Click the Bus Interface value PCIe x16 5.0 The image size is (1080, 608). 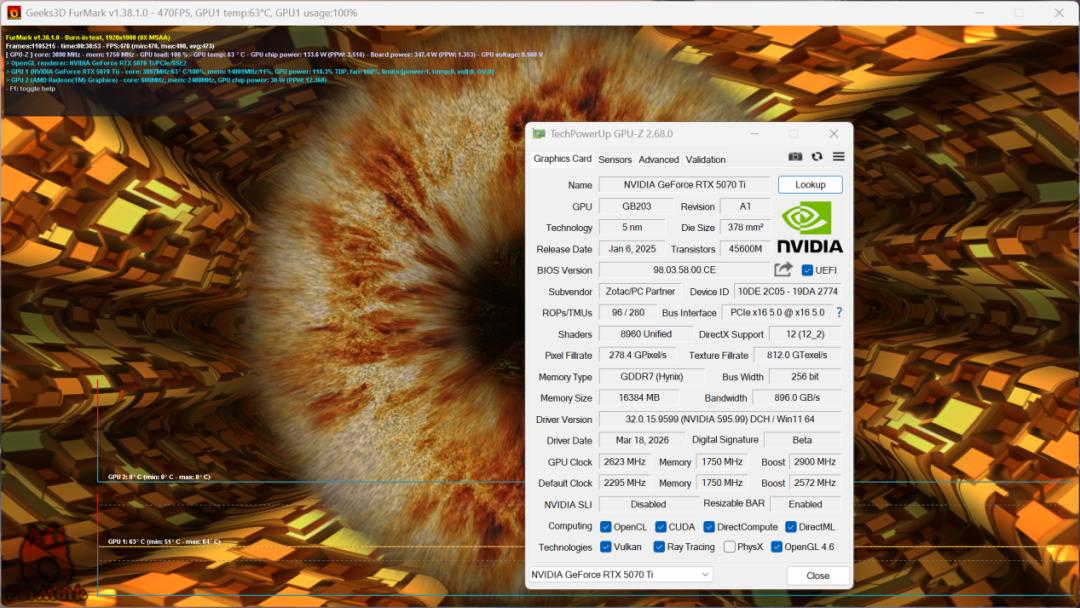(777, 312)
